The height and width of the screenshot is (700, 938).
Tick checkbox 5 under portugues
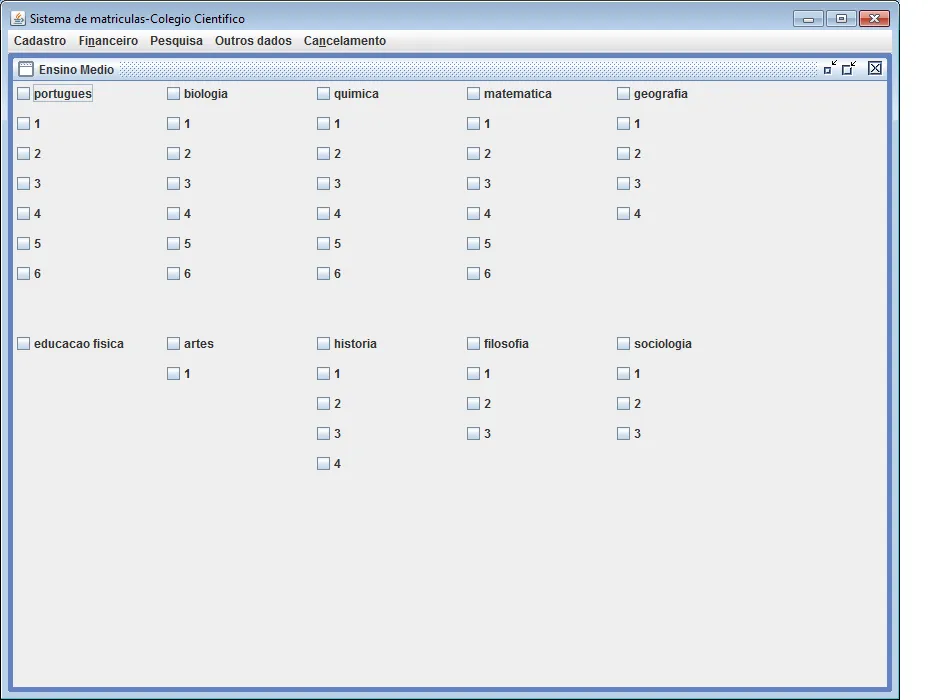pyautogui.click(x=23, y=244)
